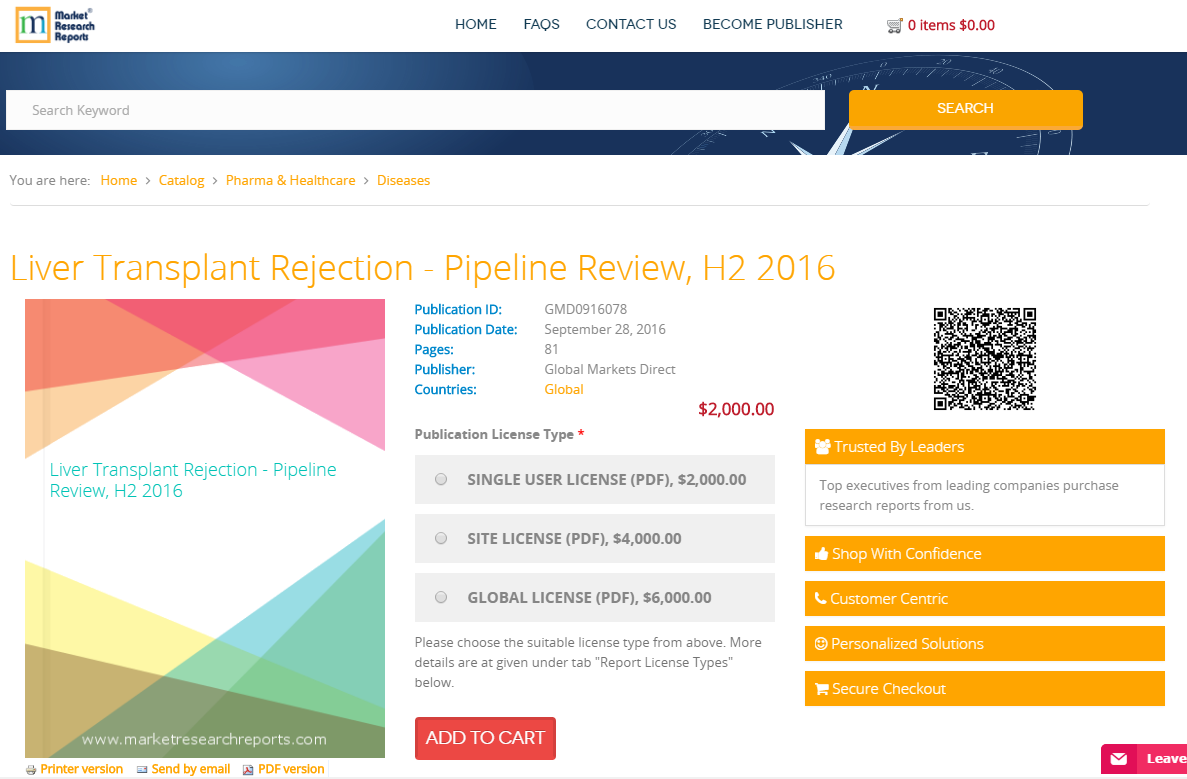The image size is (1187, 779).
Task: Open the FAQS menu item
Action: (541, 24)
